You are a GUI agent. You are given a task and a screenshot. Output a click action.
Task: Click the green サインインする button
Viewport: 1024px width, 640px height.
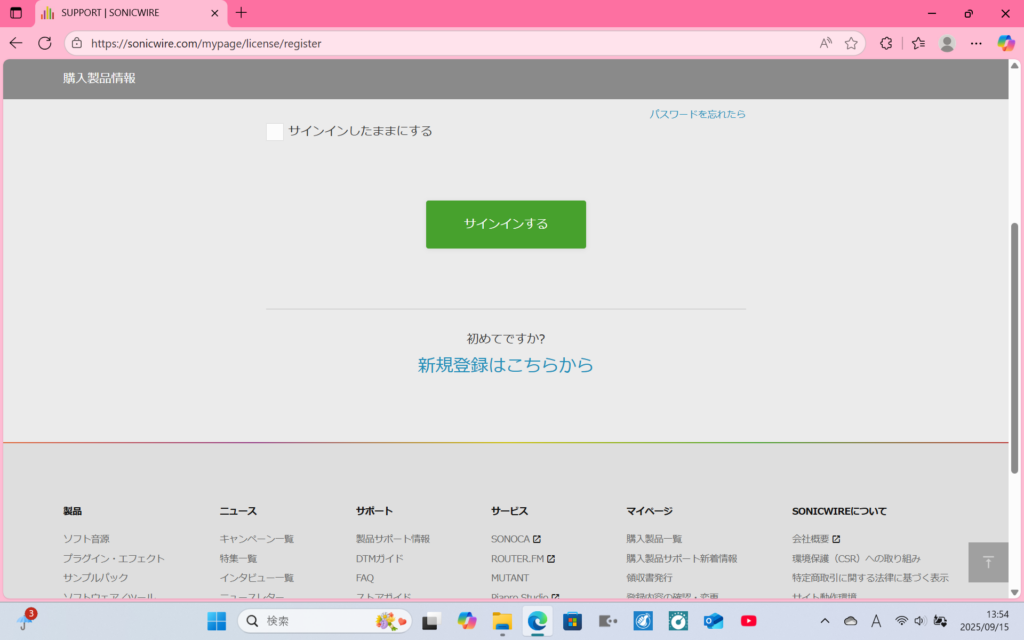tap(506, 224)
